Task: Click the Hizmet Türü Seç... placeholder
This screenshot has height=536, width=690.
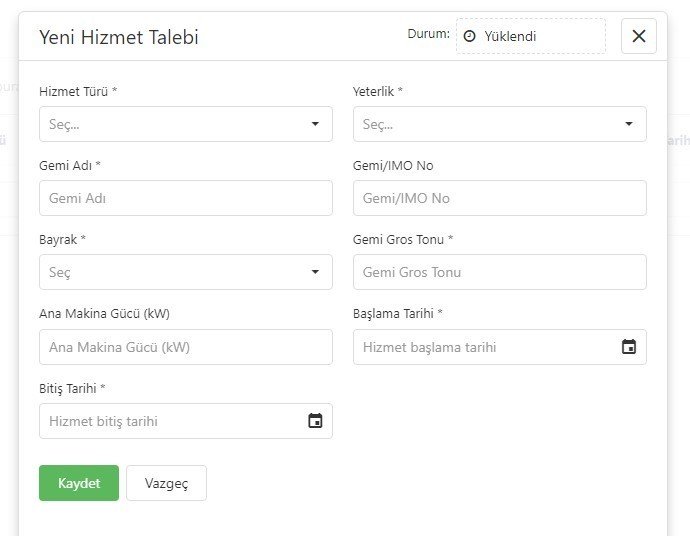Action: coord(65,125)
